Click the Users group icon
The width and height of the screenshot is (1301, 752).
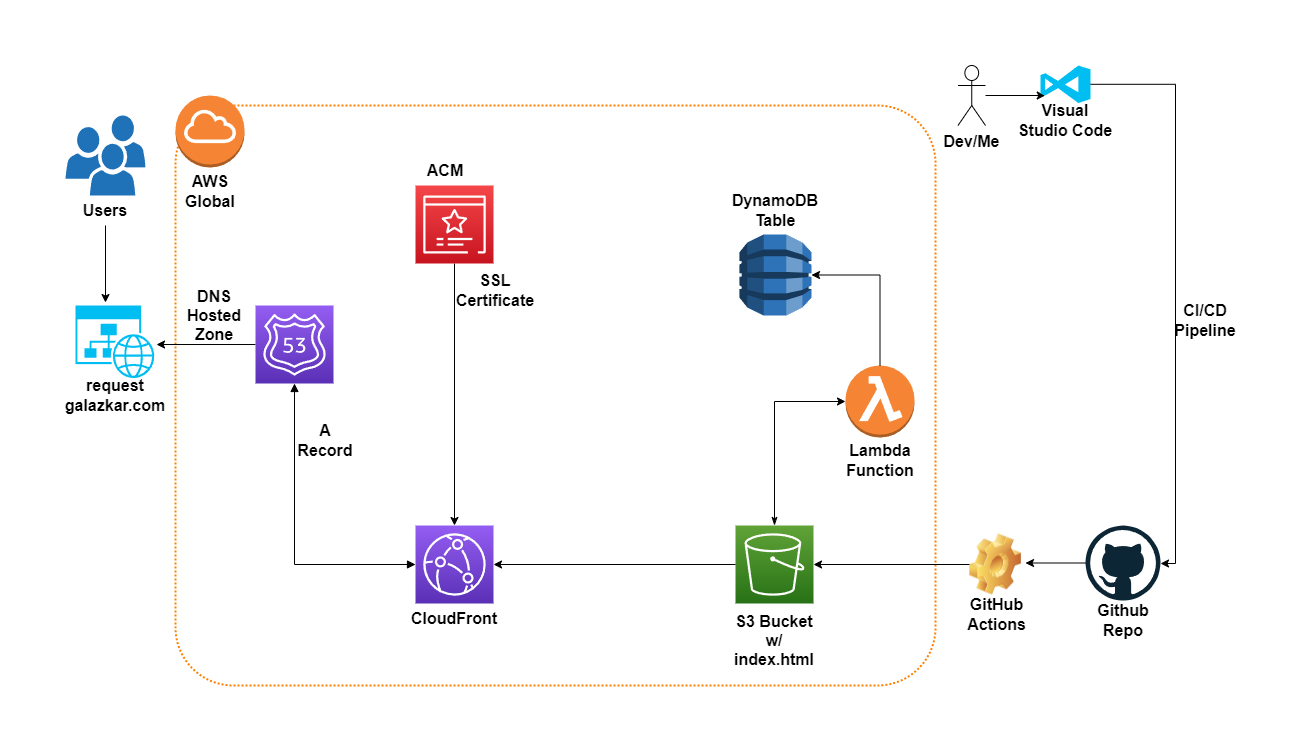[x=105, y=155]
